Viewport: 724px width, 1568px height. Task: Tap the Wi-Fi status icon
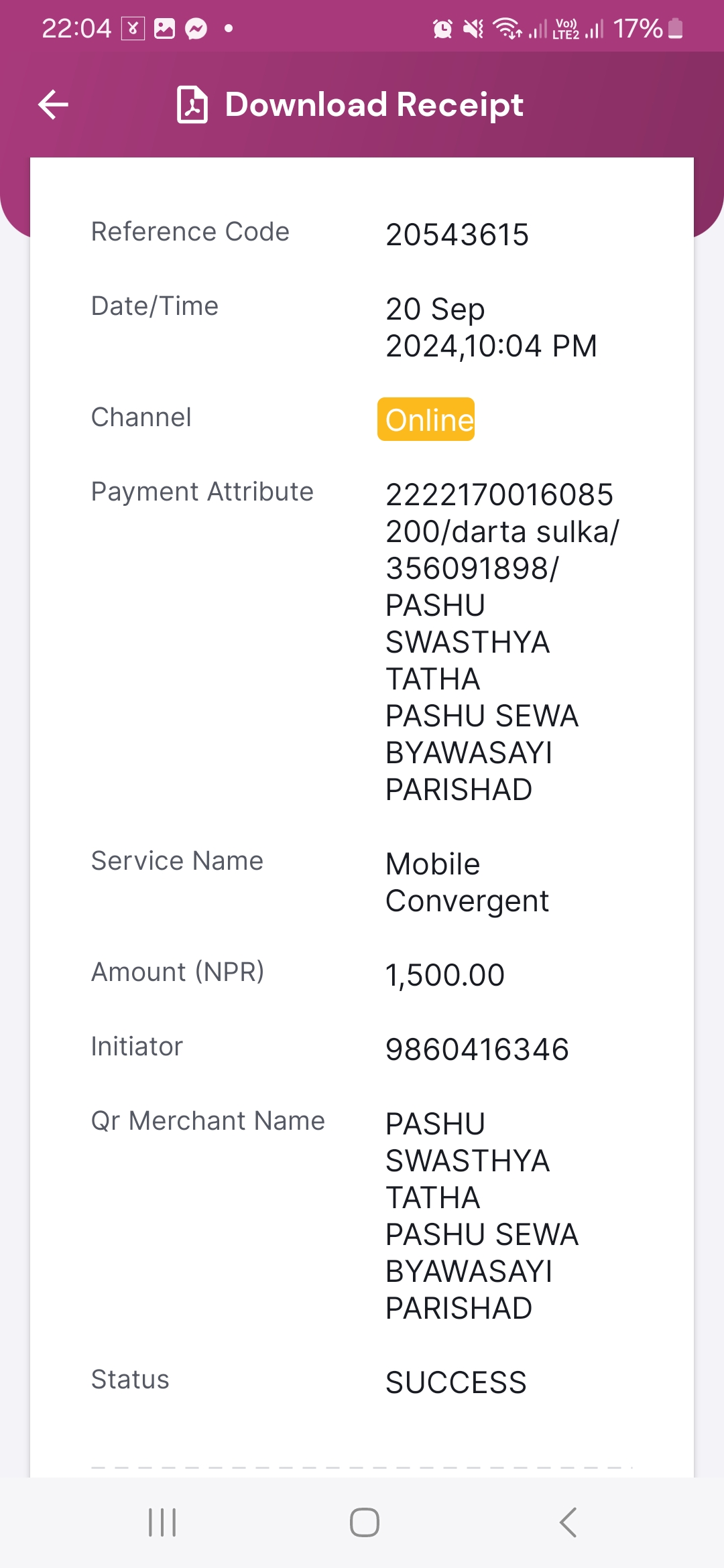(x=507, y=29)
